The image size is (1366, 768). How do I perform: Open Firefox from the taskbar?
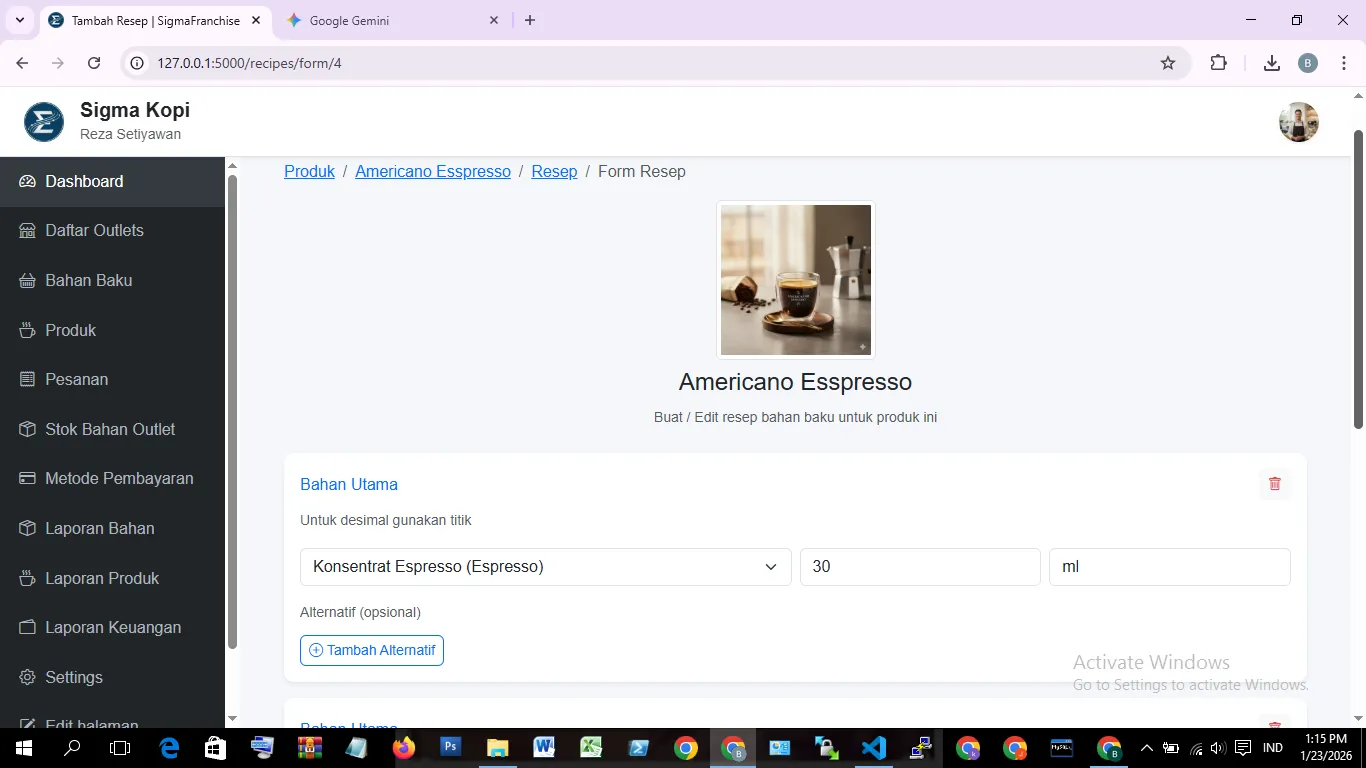tap(404, 748)
